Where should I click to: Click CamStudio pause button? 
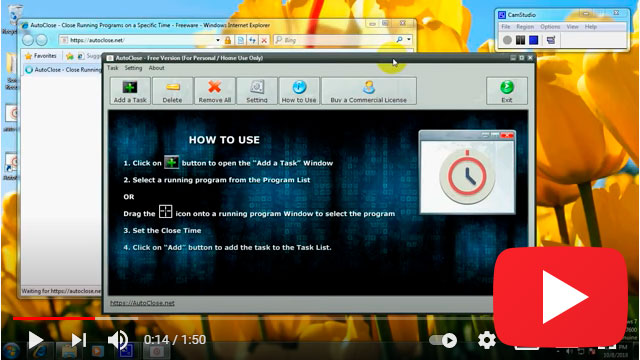coord(520,40)
